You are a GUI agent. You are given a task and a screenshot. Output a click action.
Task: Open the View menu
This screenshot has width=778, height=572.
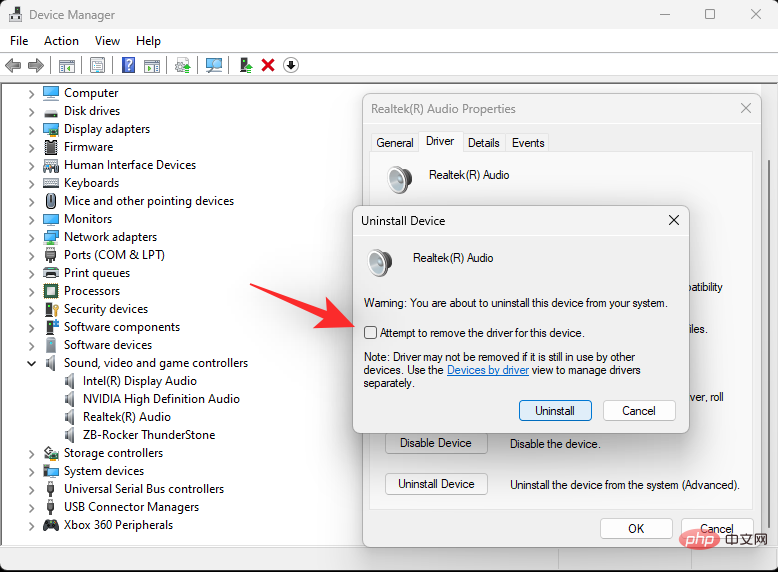coord(107,41)
